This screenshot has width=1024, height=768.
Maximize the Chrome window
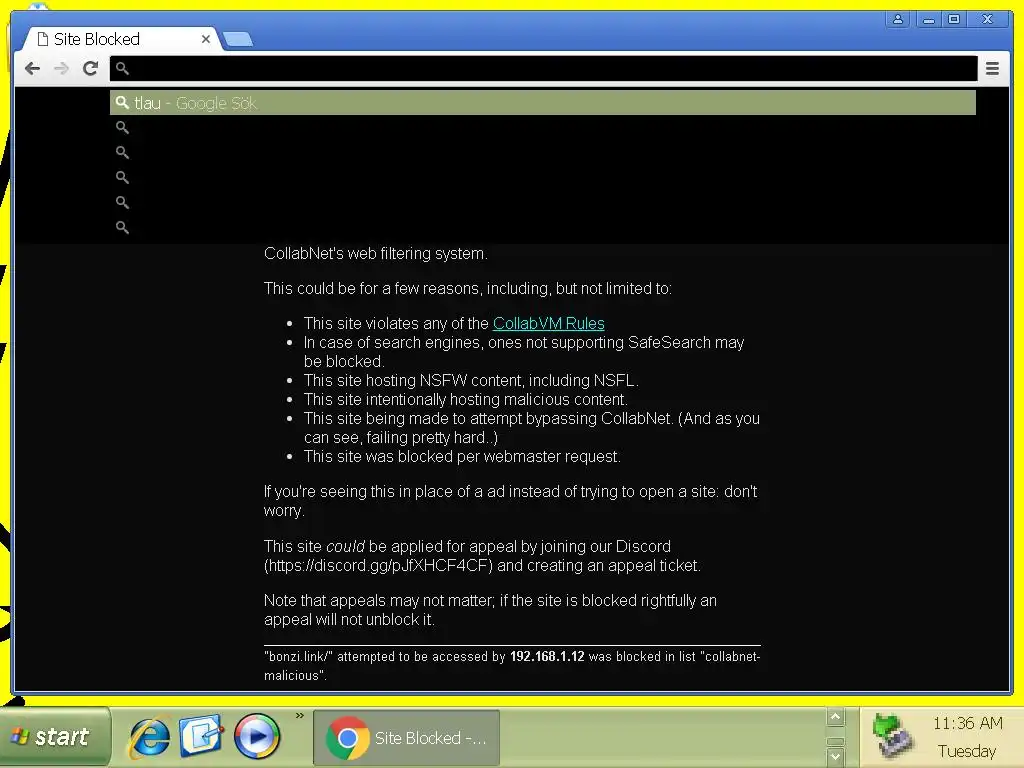[x=954, y=19]
